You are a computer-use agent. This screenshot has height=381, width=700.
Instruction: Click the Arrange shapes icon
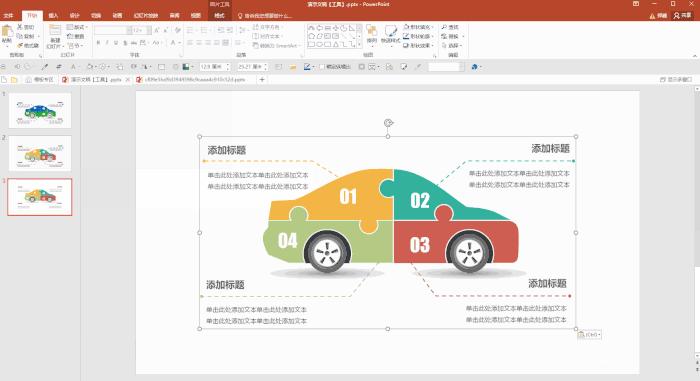point(371,31)
